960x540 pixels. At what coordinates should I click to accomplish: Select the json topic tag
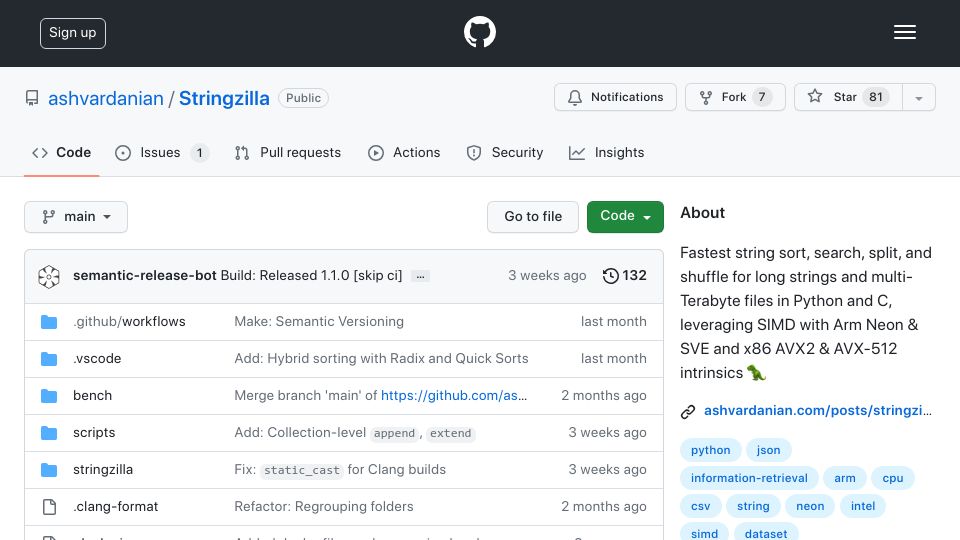768,450
